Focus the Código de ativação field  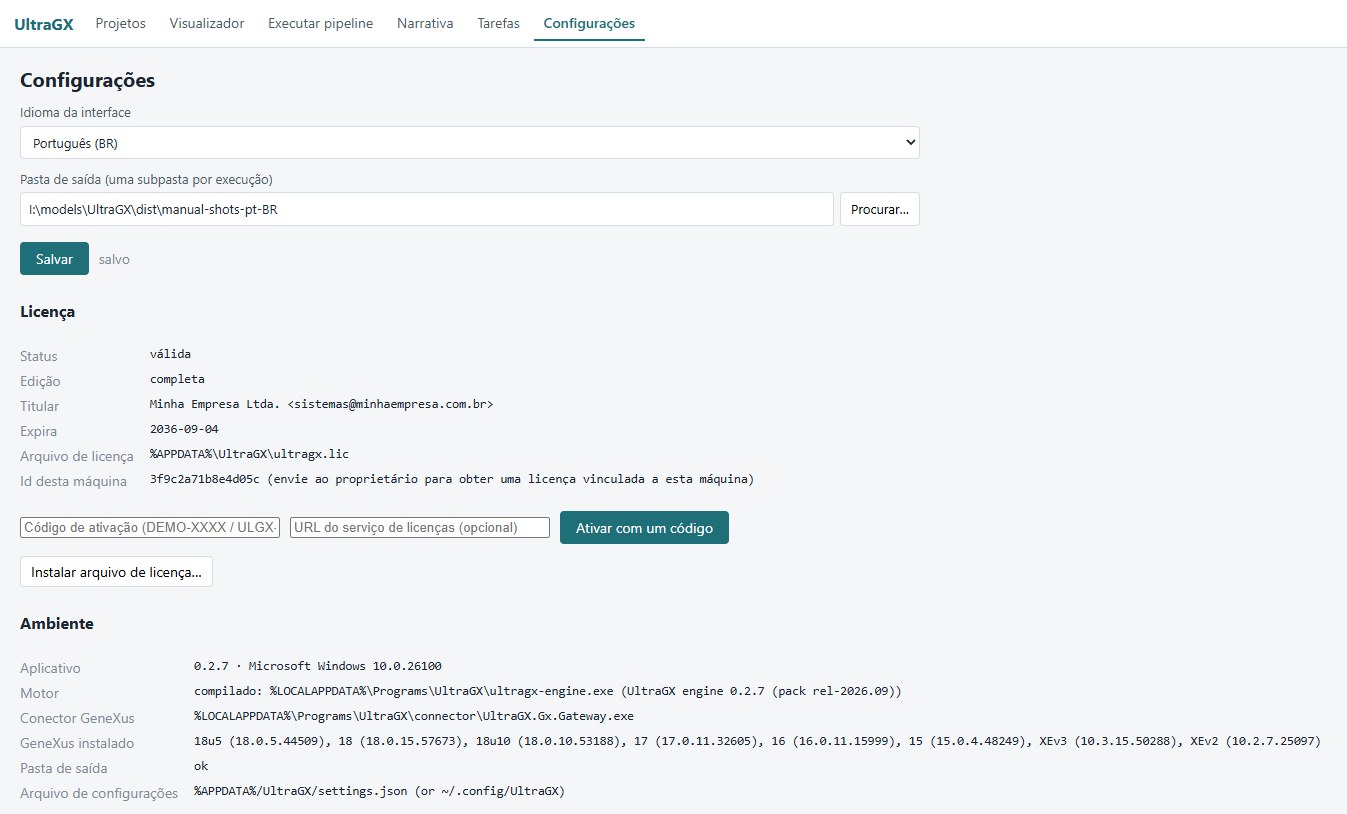pos(150,527)
